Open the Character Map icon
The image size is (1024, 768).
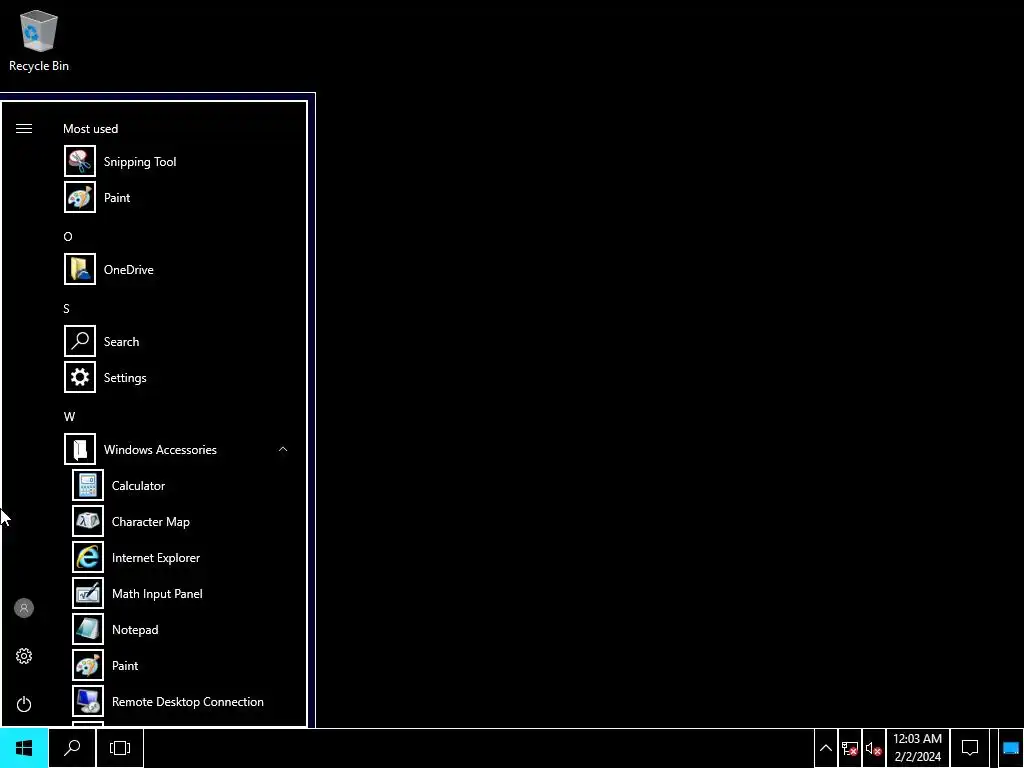coord(88,521)
